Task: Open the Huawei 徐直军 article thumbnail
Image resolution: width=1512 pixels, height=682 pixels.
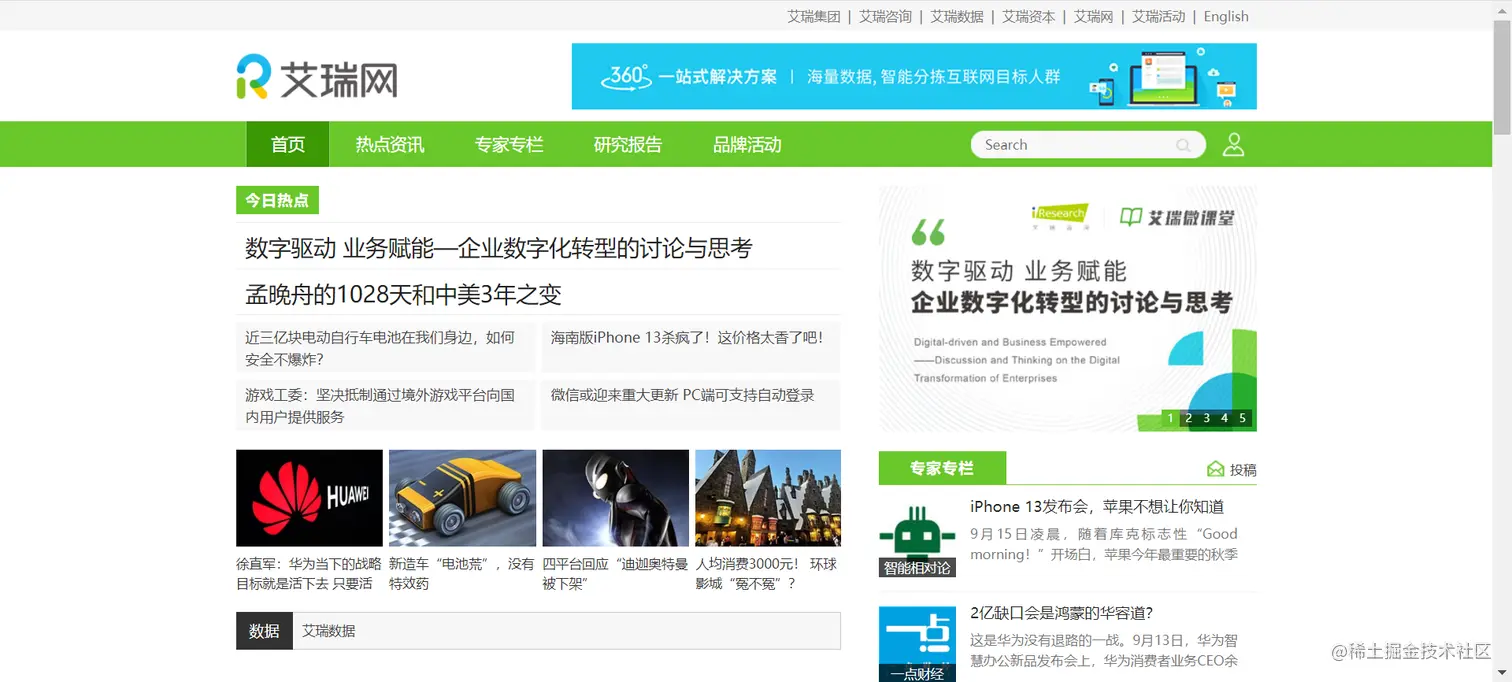Action: [x=309, y=497]
